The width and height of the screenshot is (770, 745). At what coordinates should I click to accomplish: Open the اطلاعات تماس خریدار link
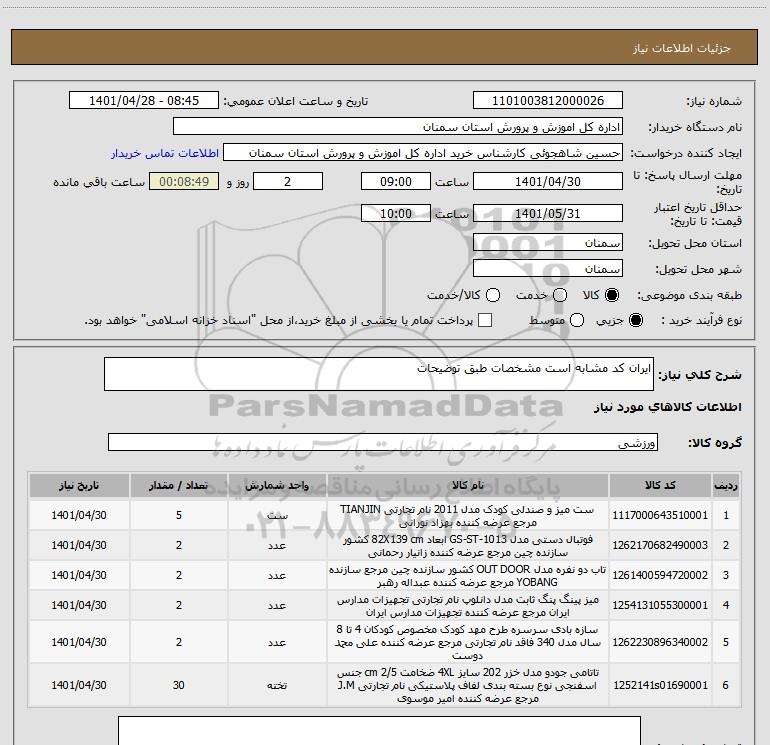coord(165,153)
